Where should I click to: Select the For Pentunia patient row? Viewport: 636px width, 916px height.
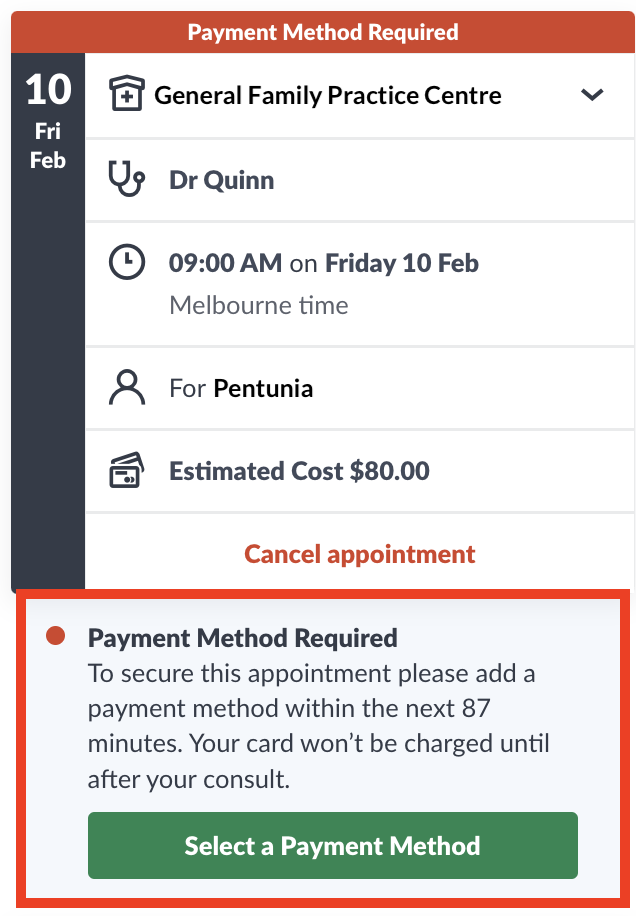click(x=360, y=388)
